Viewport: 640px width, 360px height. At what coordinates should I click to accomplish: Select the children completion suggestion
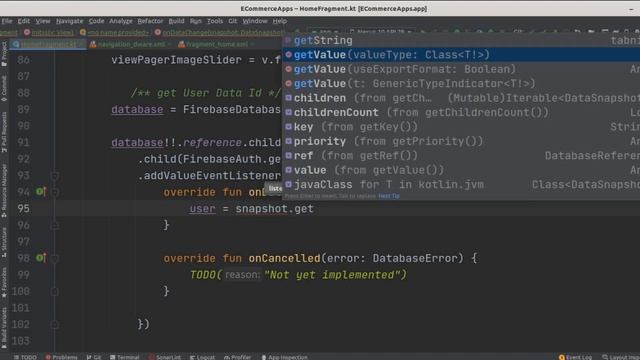click(x=461, y=98)
